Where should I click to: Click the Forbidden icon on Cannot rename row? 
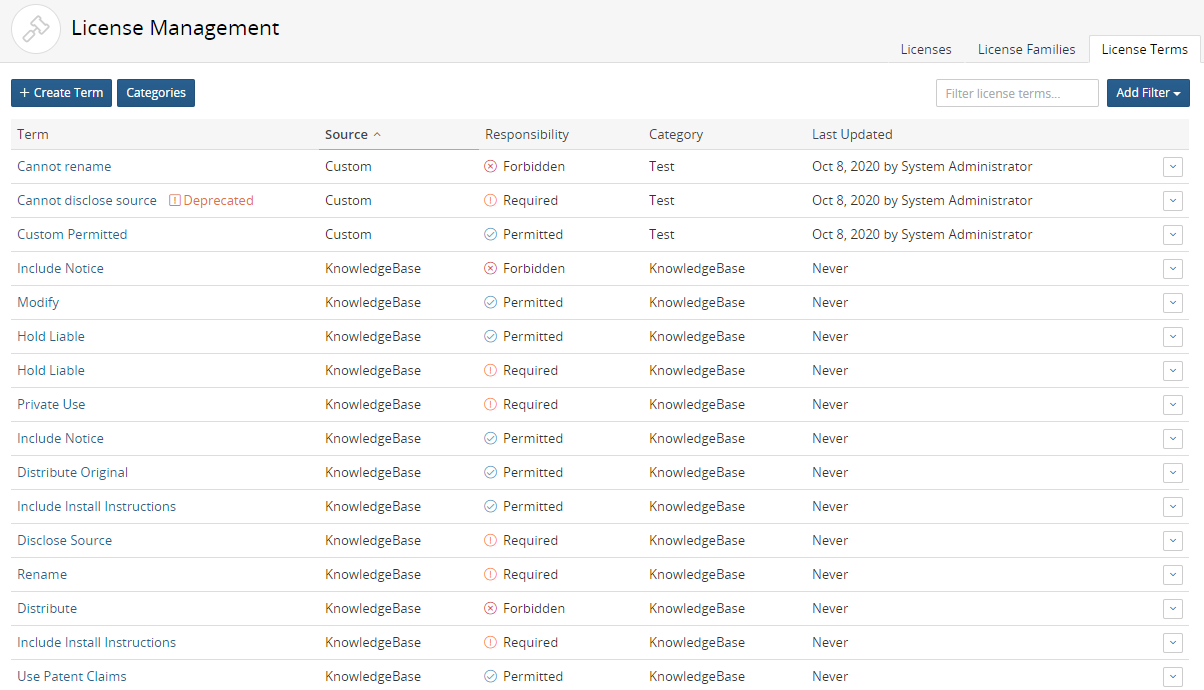(490, 166)
